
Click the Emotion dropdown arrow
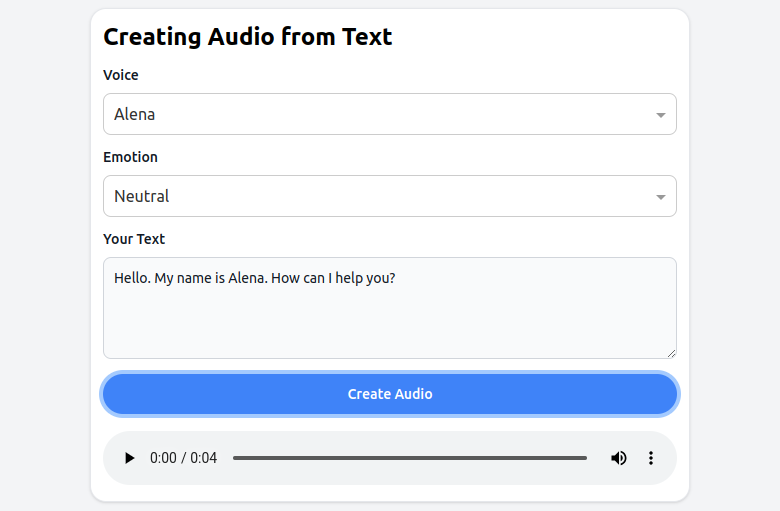point(661,197)
